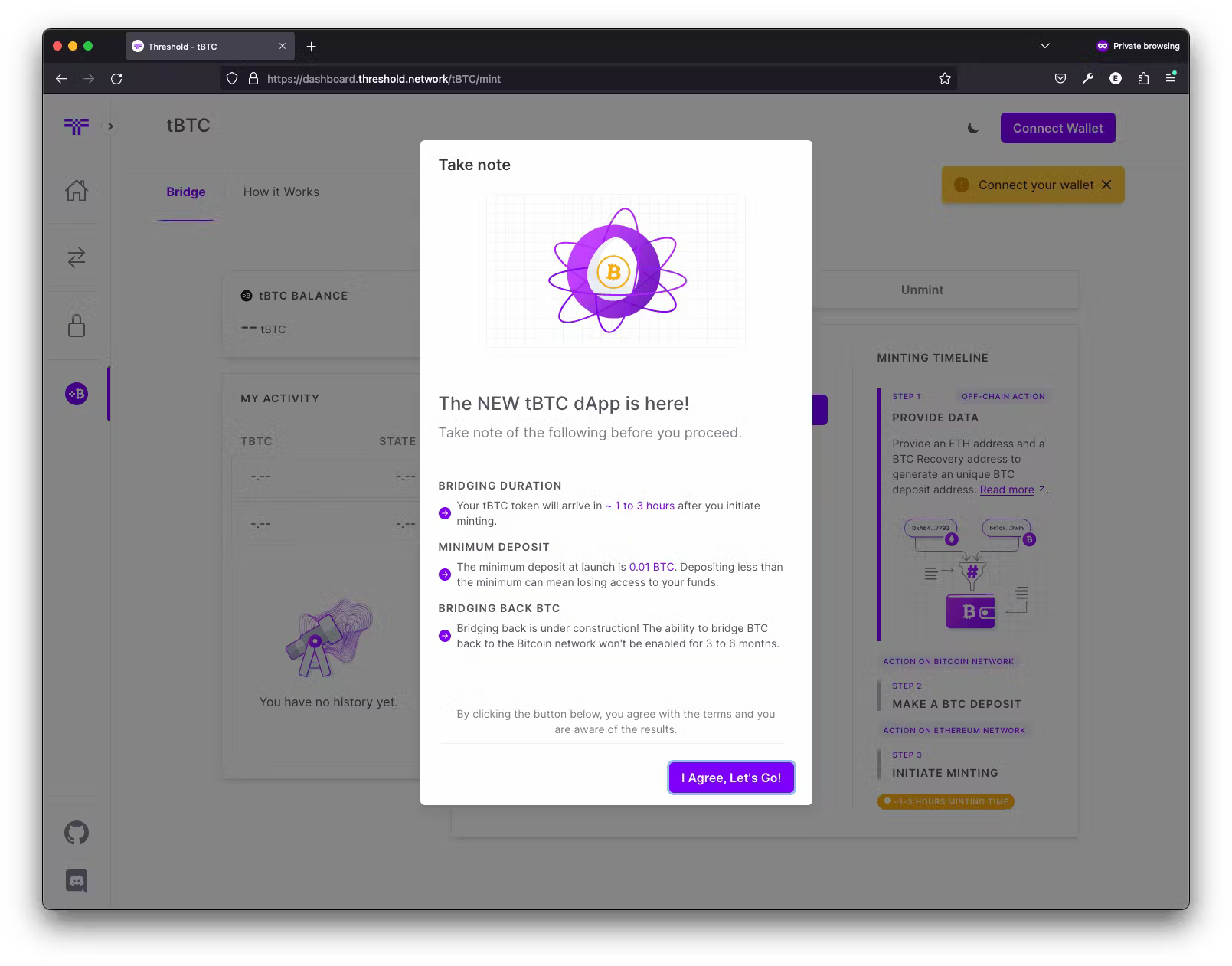Open the Threshold GitHub repository icon
Screen dimensions: 1232x966
click(x=77, y=833)
